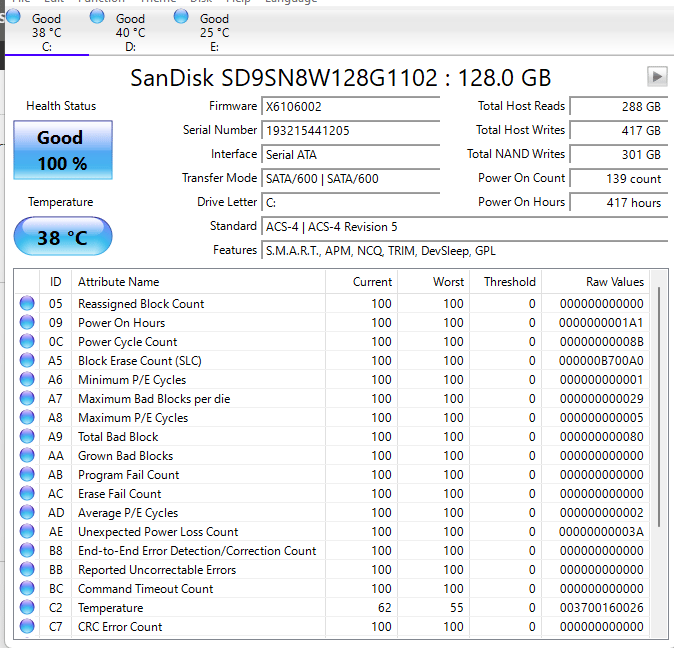Click status orb of Average P/E Cycles row
The height and width of the screenshot is (648, 674).
[27, 512]
